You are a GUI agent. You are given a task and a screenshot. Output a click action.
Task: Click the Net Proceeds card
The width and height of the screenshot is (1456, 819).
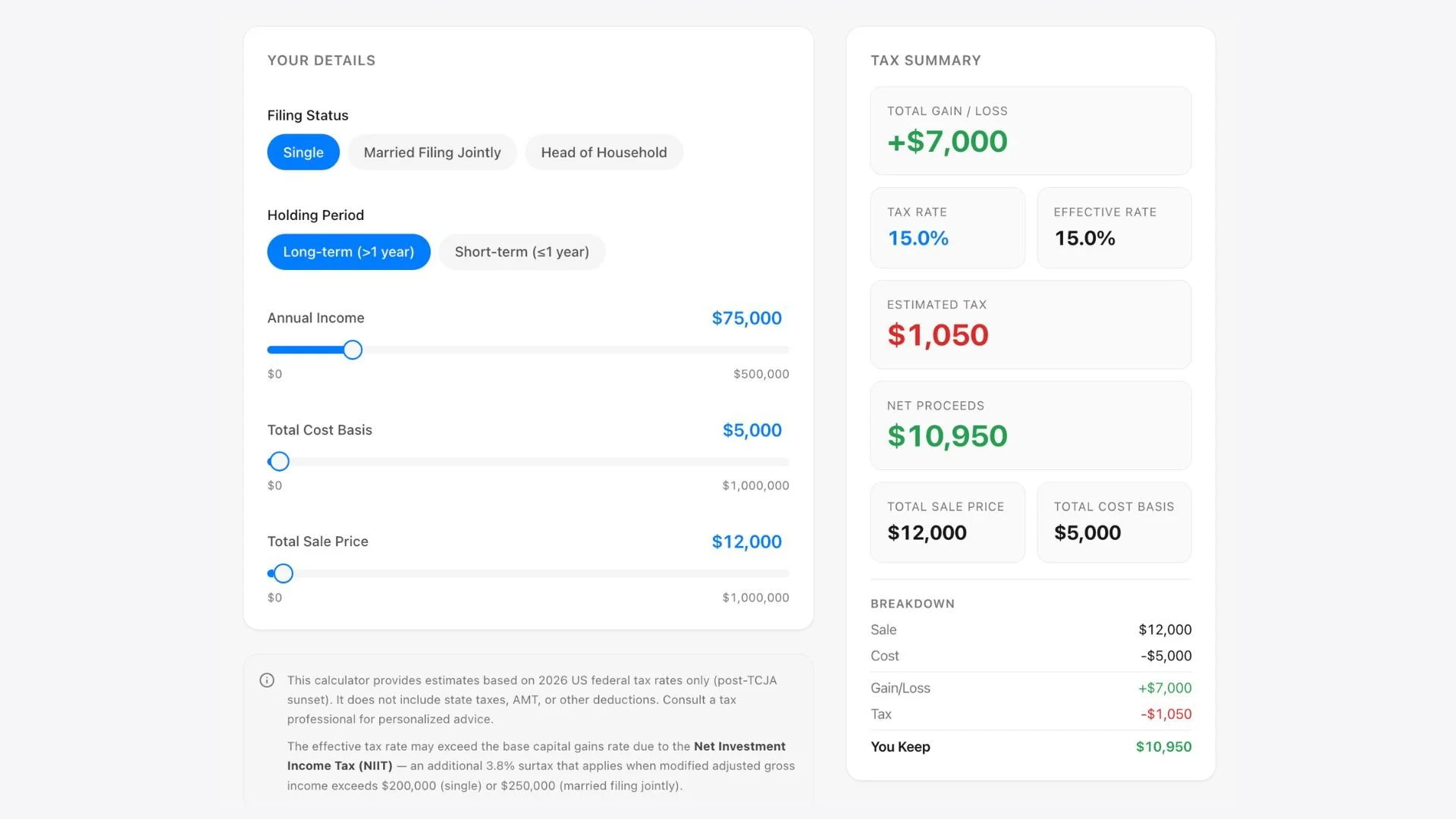(1031, 425)
